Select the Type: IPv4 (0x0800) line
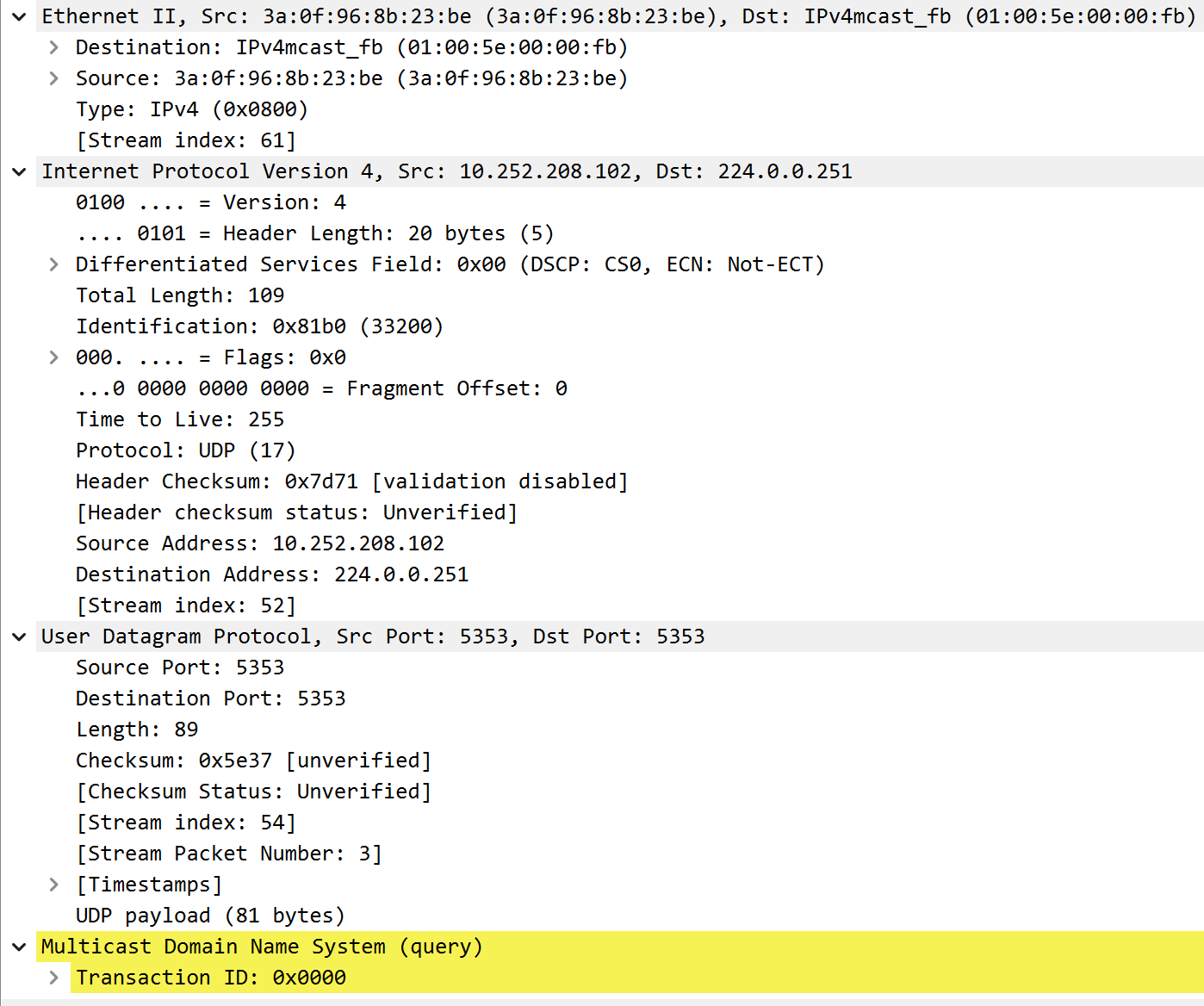The width and height of the screenshot is (1204, 1006). click(x=191, y=109)
